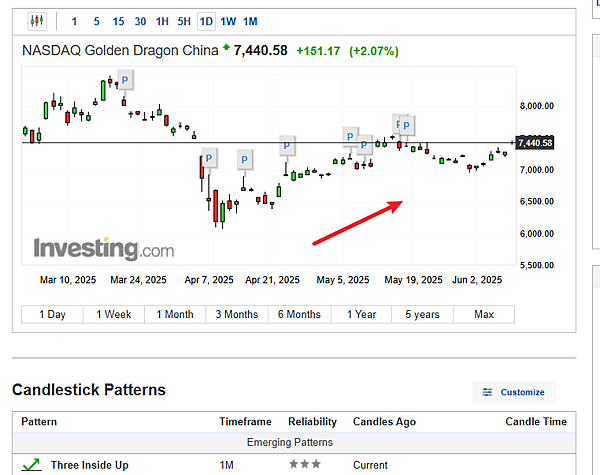Choose the 5H interval
Image resolution: width=600 pixels, height=475 pixels.
pos(184,21)
